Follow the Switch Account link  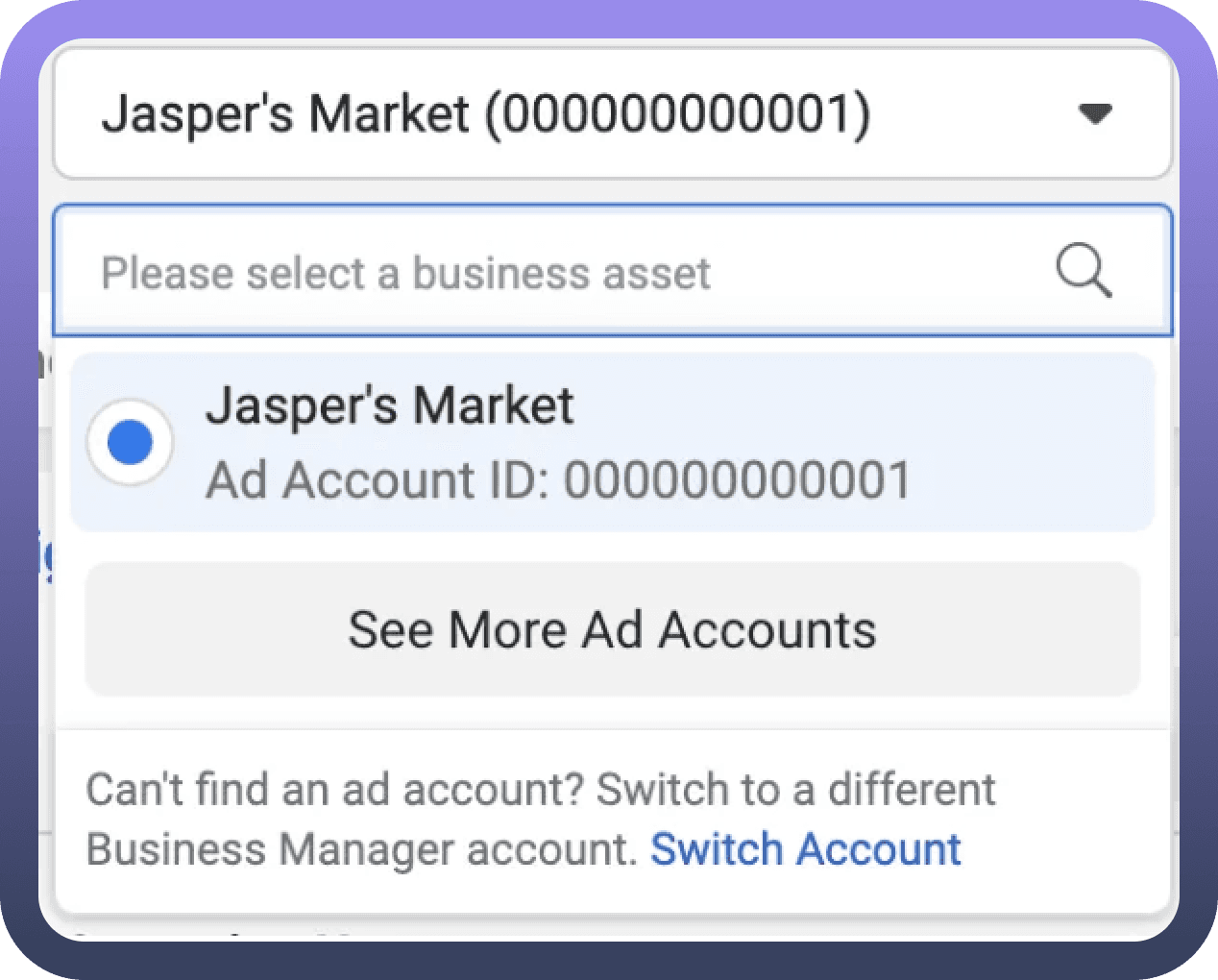[x=805, y=849]
